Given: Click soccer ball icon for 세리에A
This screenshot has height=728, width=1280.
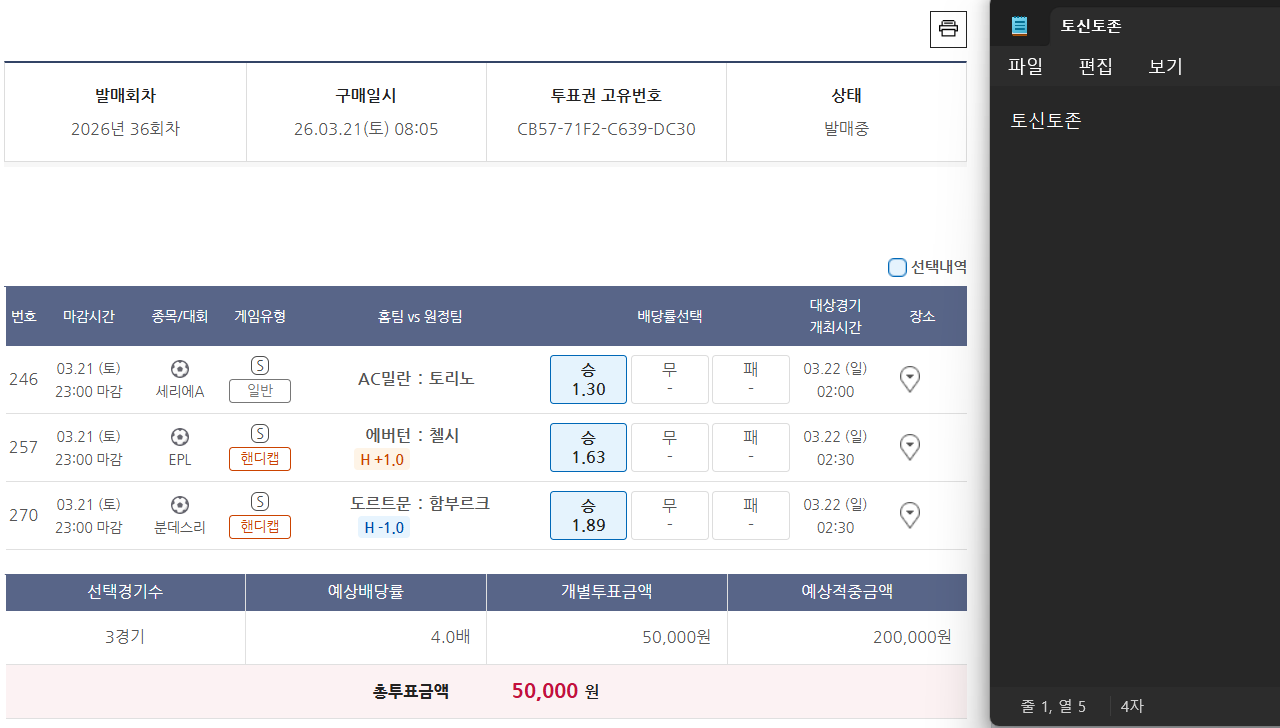Looking at the screenshot, I should click(180, 369).
